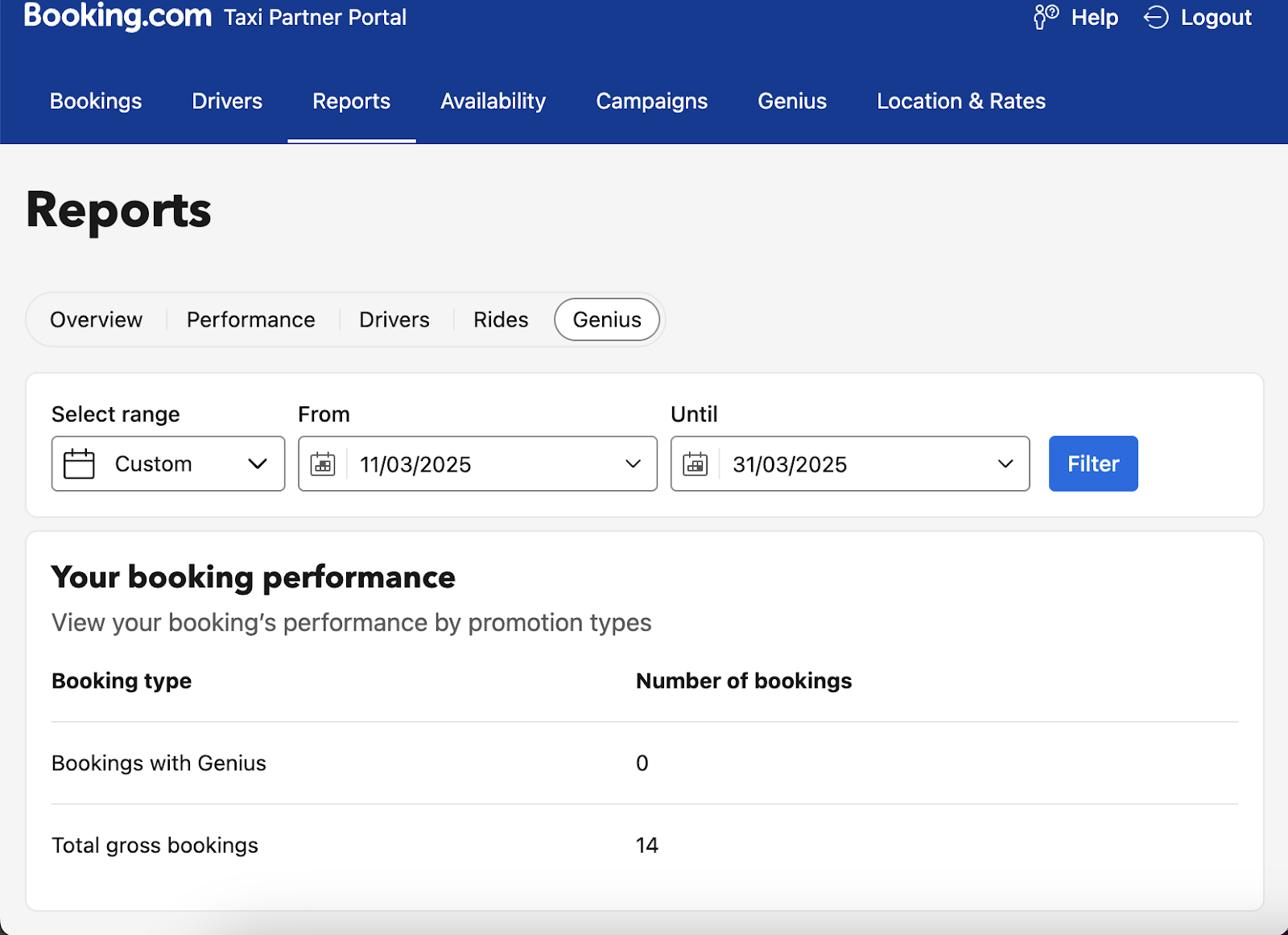Switch to the Overview report tab

(97, 319)
